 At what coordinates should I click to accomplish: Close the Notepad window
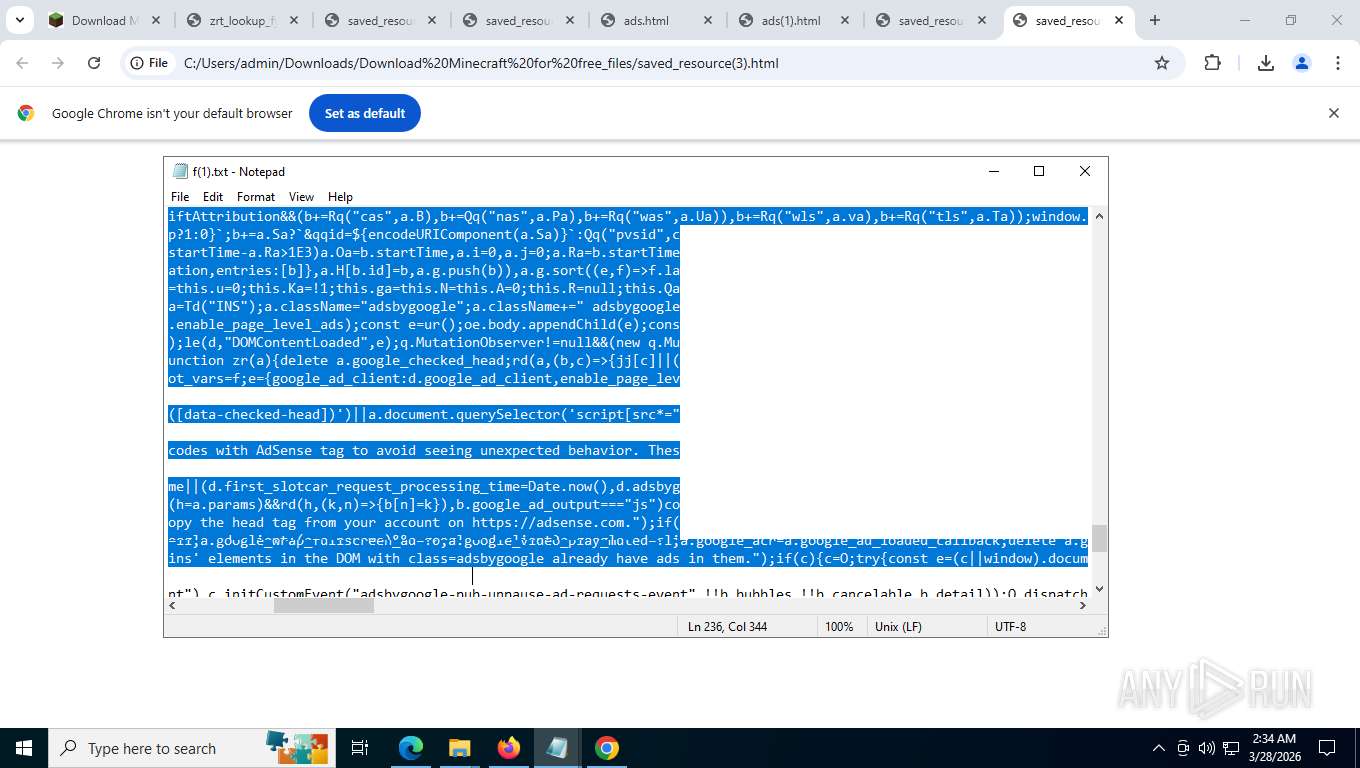click(x=1085, y=171)
